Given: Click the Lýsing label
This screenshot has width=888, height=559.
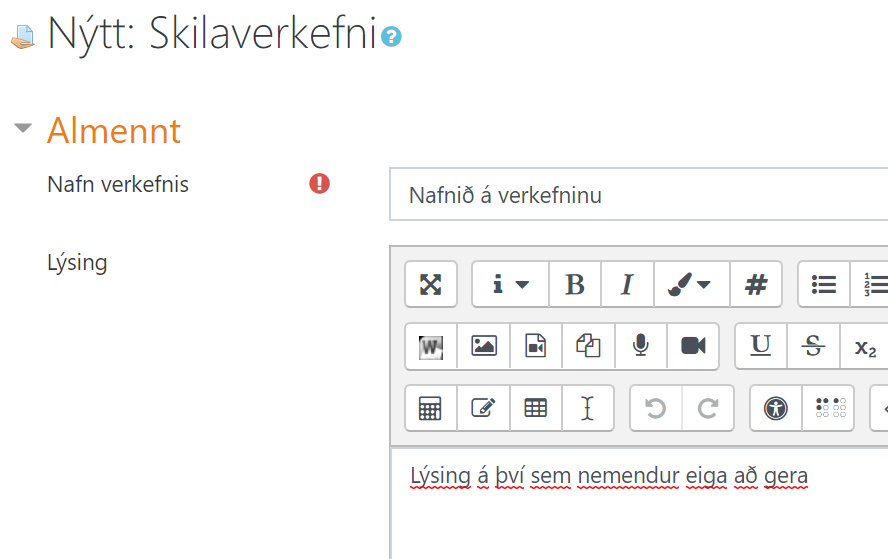Looking at the screenshot, I should [77, 263].
